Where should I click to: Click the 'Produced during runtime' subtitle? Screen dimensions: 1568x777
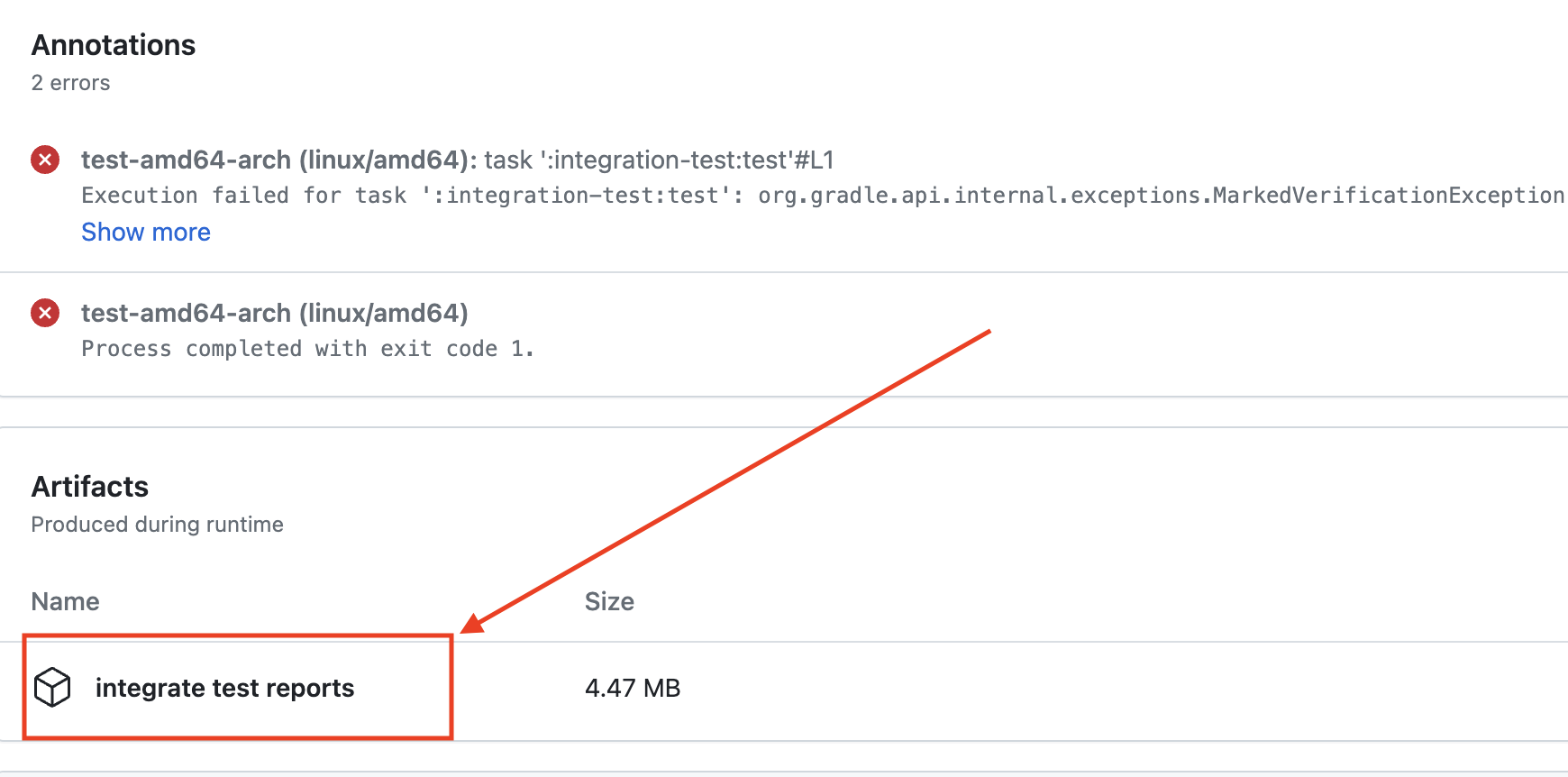click(x=157, y=525)
